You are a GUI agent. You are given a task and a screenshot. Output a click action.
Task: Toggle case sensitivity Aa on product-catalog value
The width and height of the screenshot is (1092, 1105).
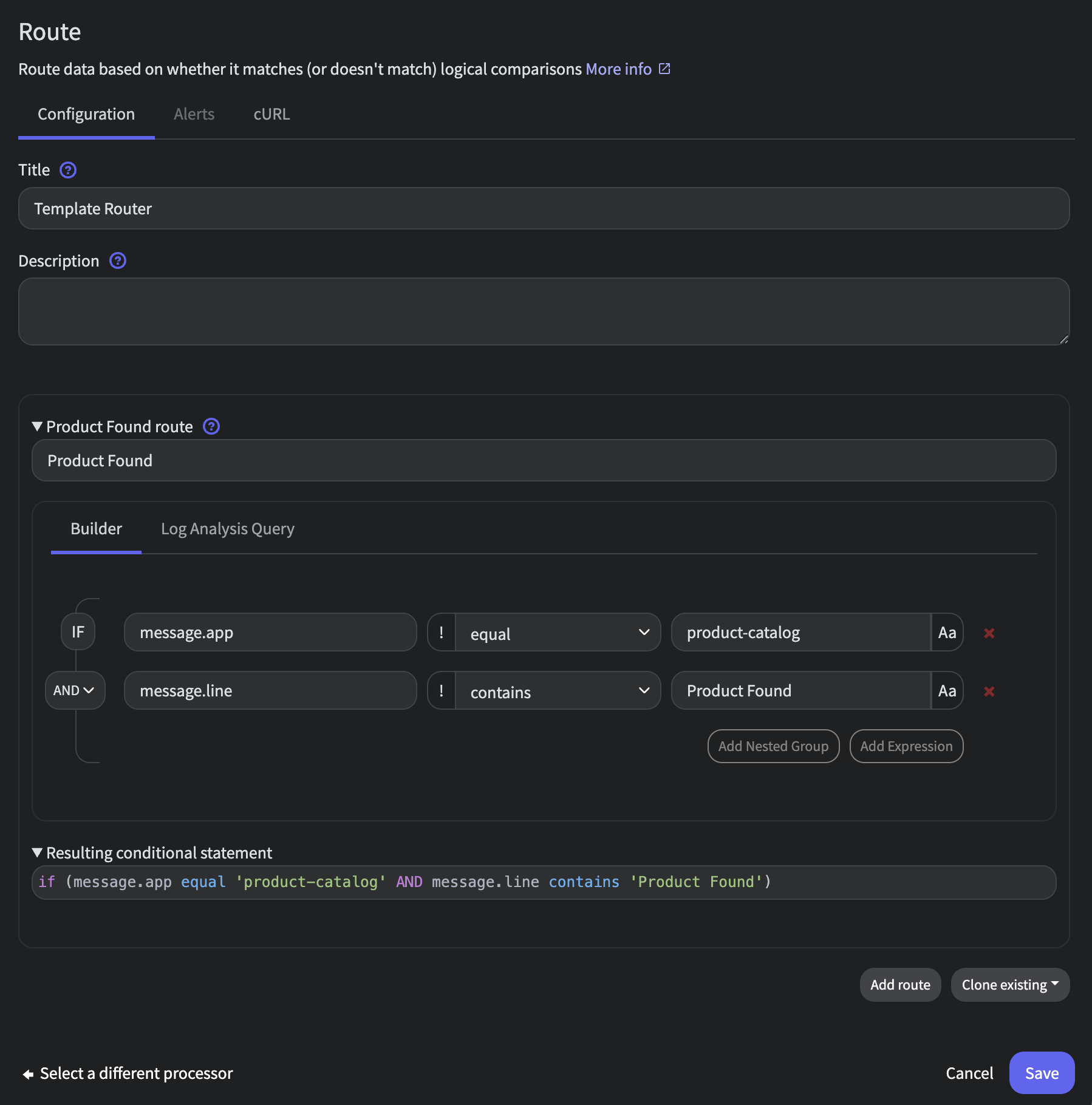946,633
